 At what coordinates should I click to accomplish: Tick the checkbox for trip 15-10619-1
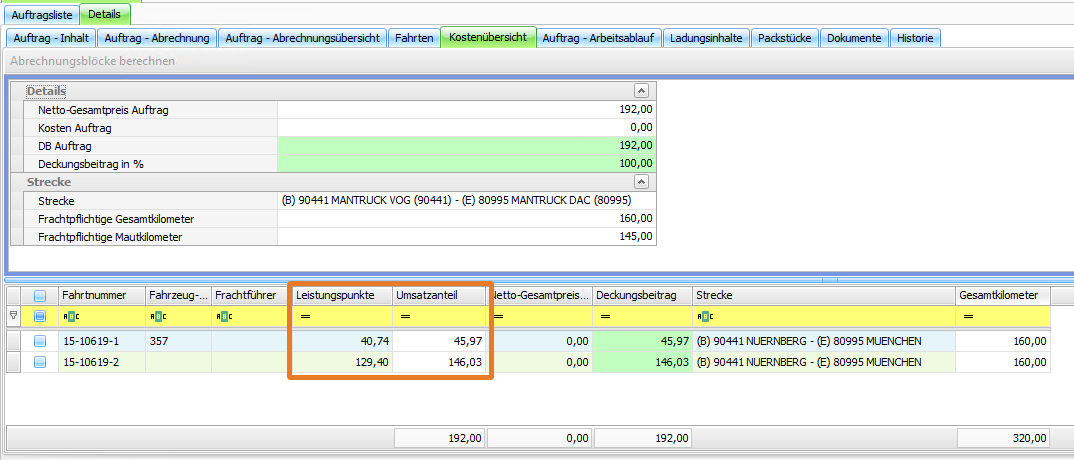(x=40, y=341)
